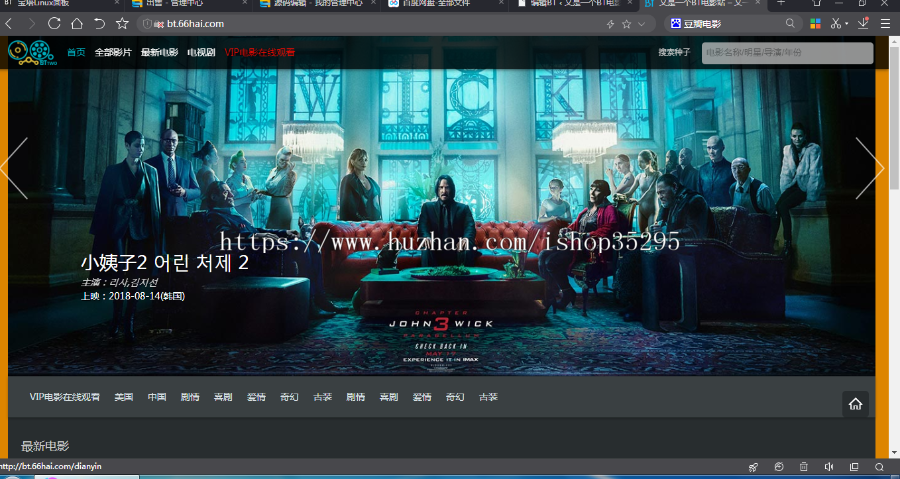Open new tab with plus button
The image size is (900, 479).
781,3
